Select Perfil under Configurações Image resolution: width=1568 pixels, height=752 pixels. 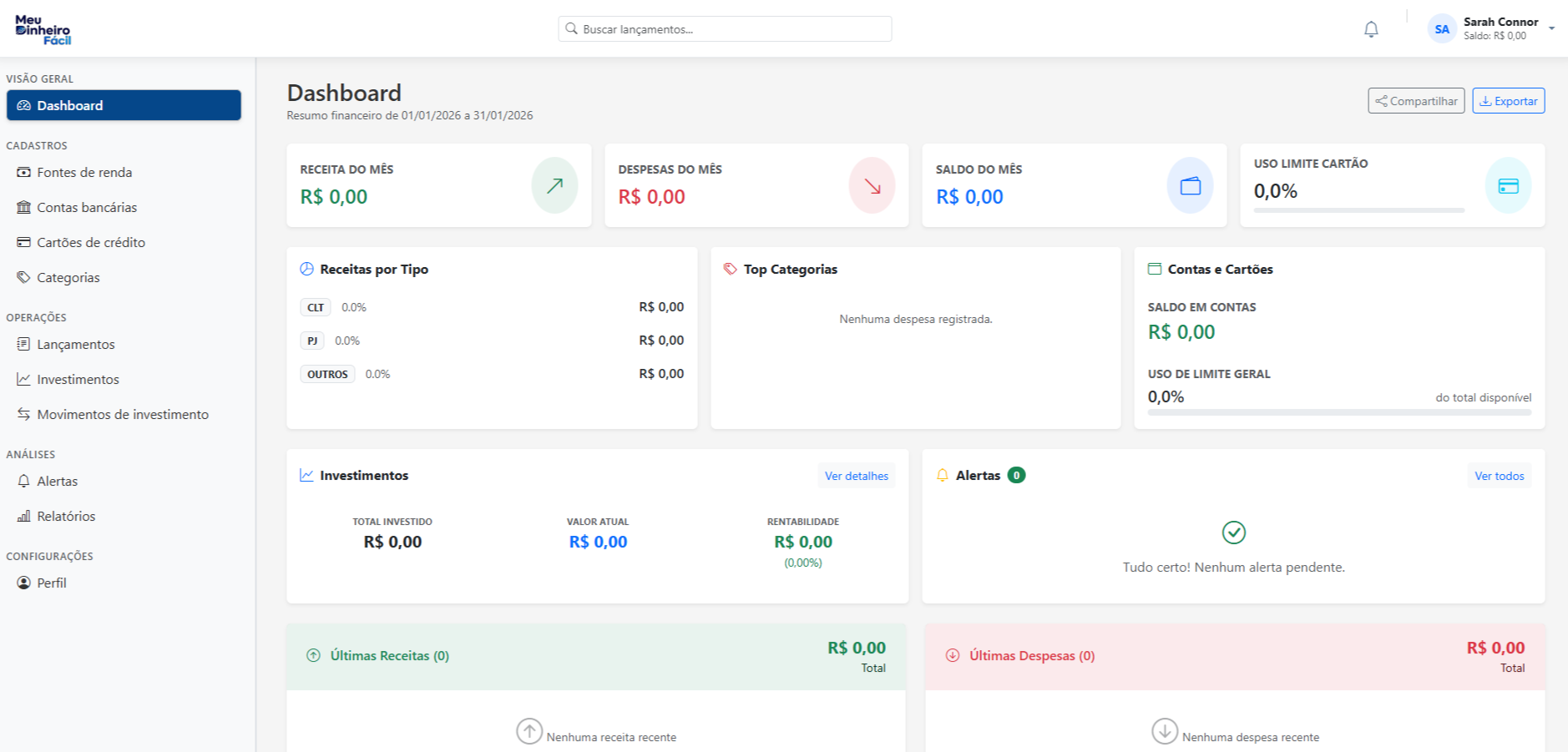(51, 583)
